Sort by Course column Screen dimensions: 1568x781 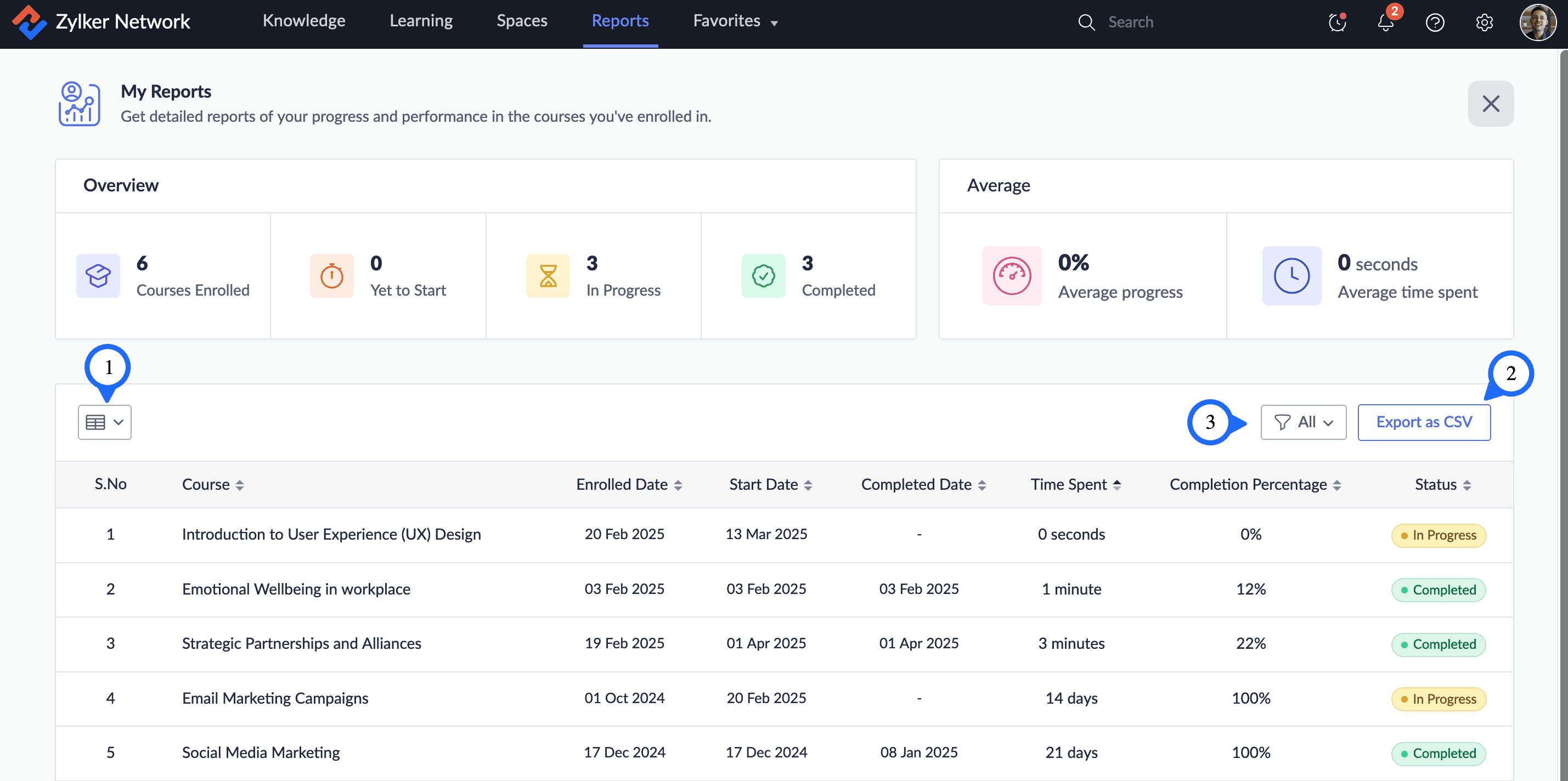[239, 485]
